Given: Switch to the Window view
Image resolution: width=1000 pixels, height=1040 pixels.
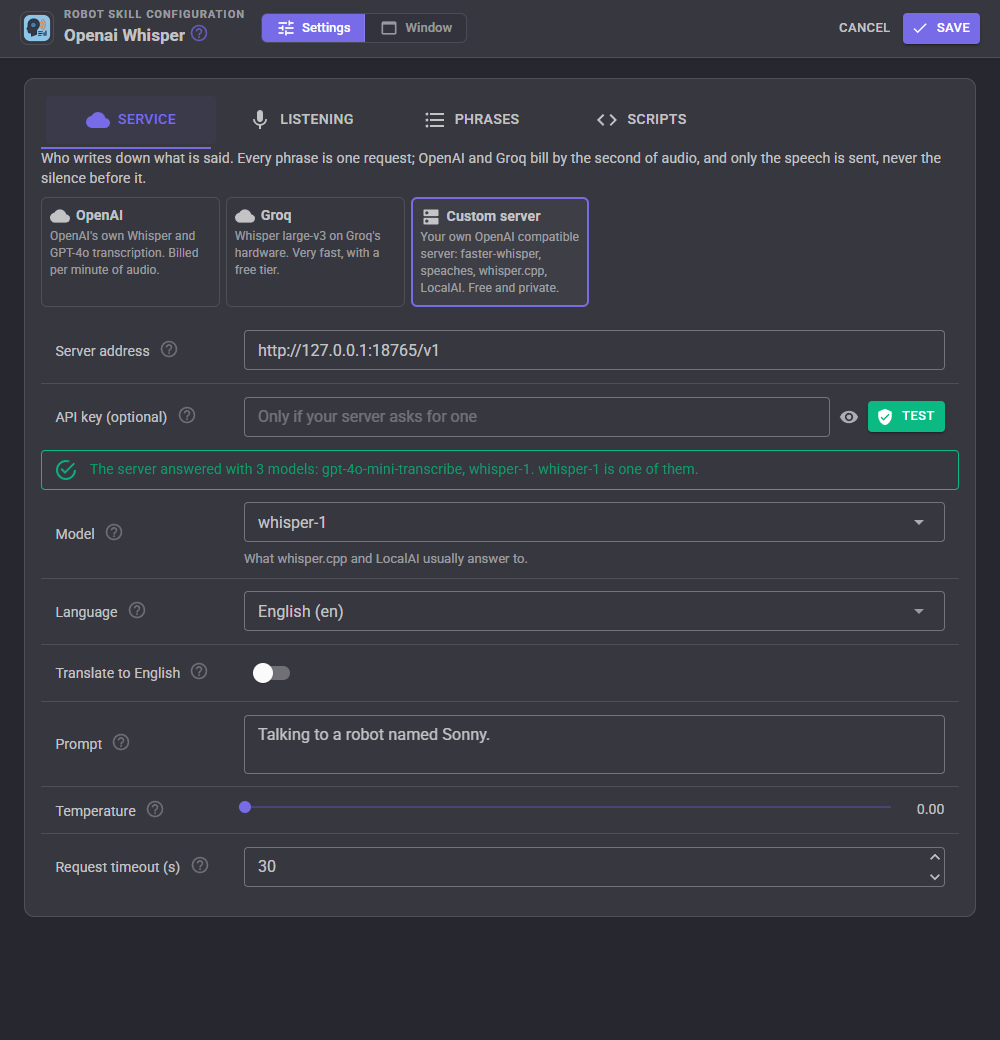Looking at the screenshot, I should coord(416,28).
